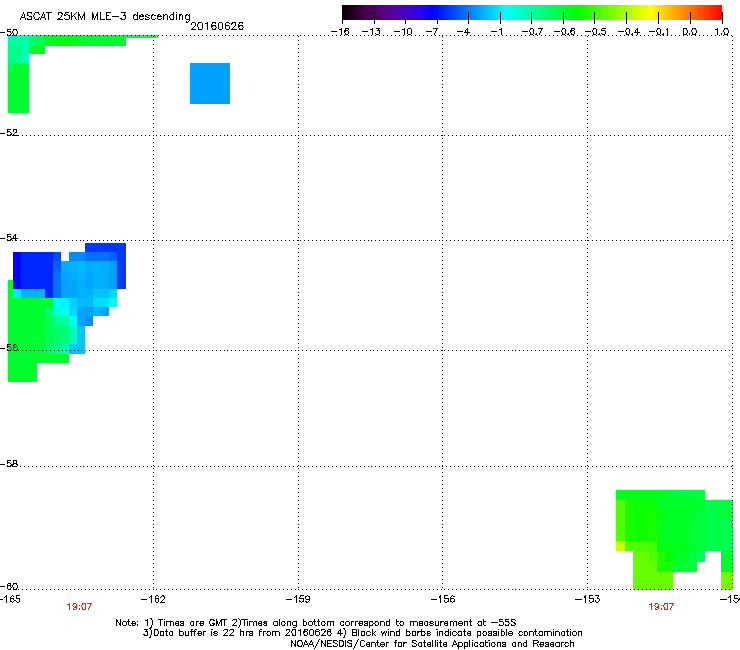Viewport: 740px width, 650px height.
Task: Click the green data patch near latitude -60
Action: (x=675, y=538)
